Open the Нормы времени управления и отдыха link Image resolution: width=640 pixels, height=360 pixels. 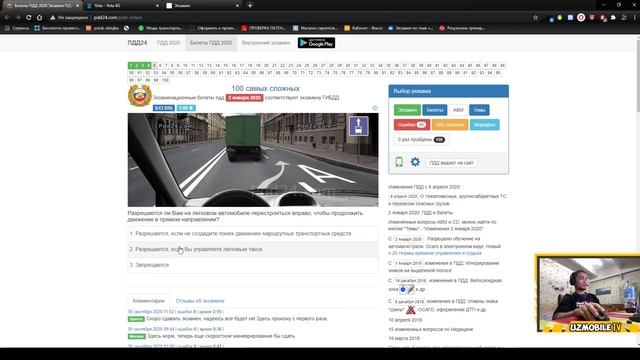[435, 253]
